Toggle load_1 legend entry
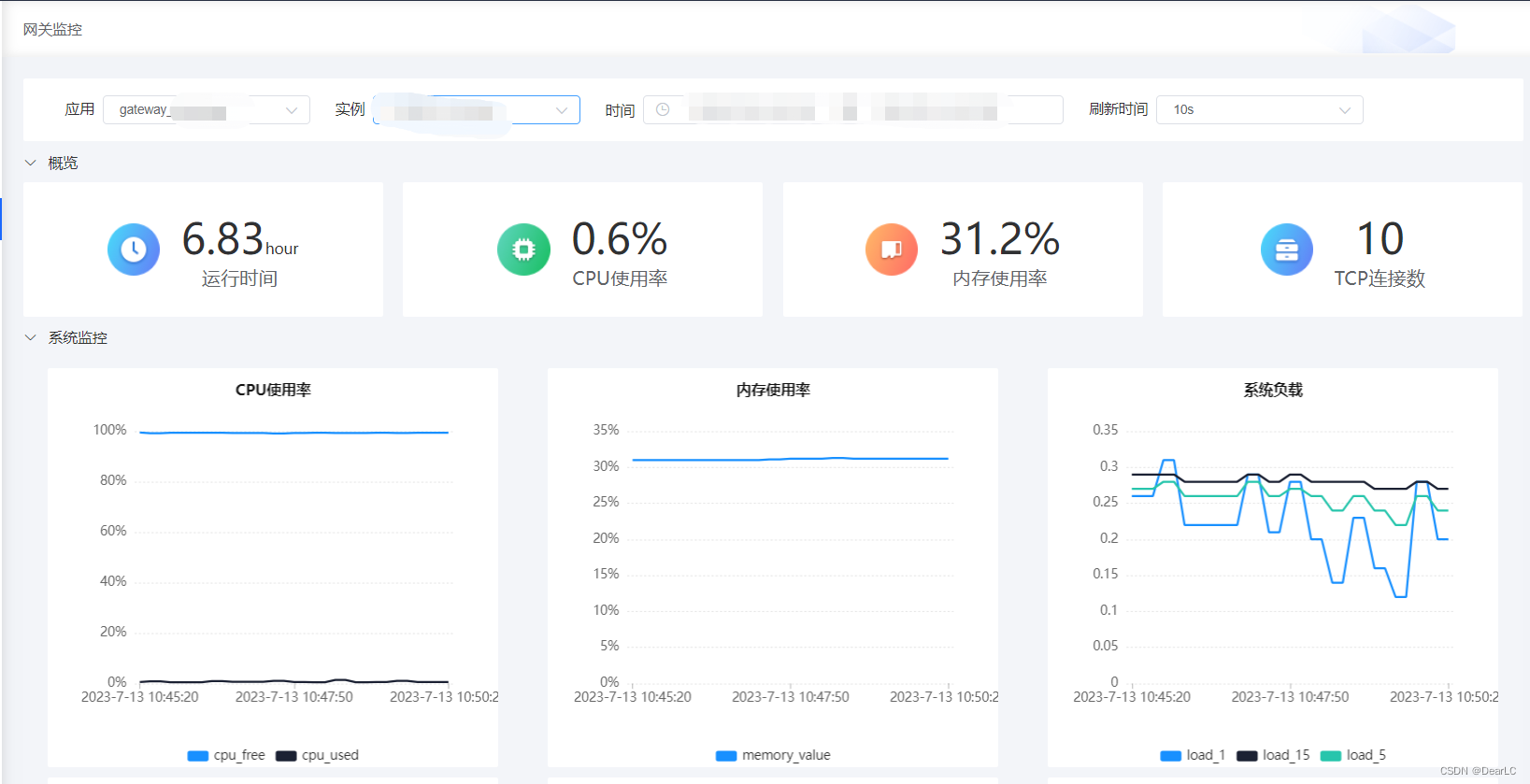 [x=1193, y=755]
